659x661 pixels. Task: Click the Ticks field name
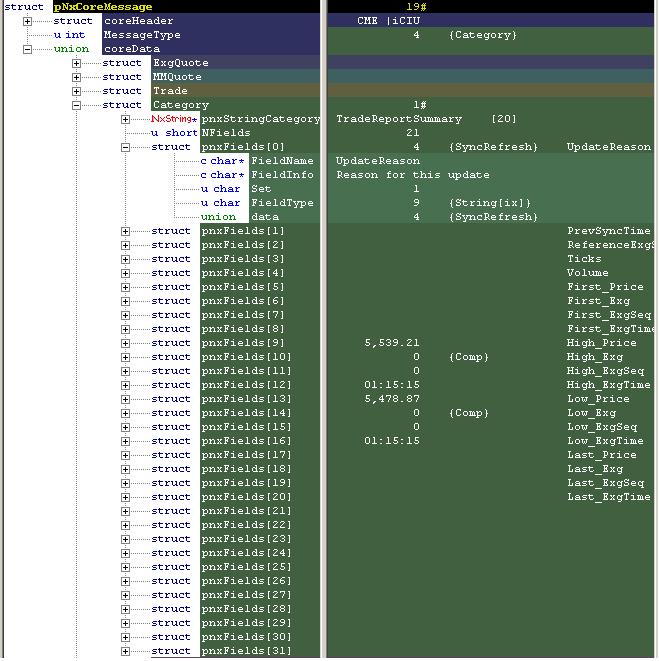pyautogui.click(x=584, y=259)
